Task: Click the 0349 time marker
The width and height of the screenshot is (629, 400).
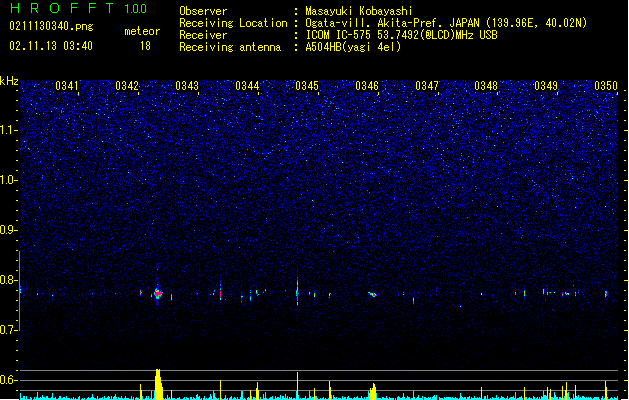Action: (x=546, y=86)
